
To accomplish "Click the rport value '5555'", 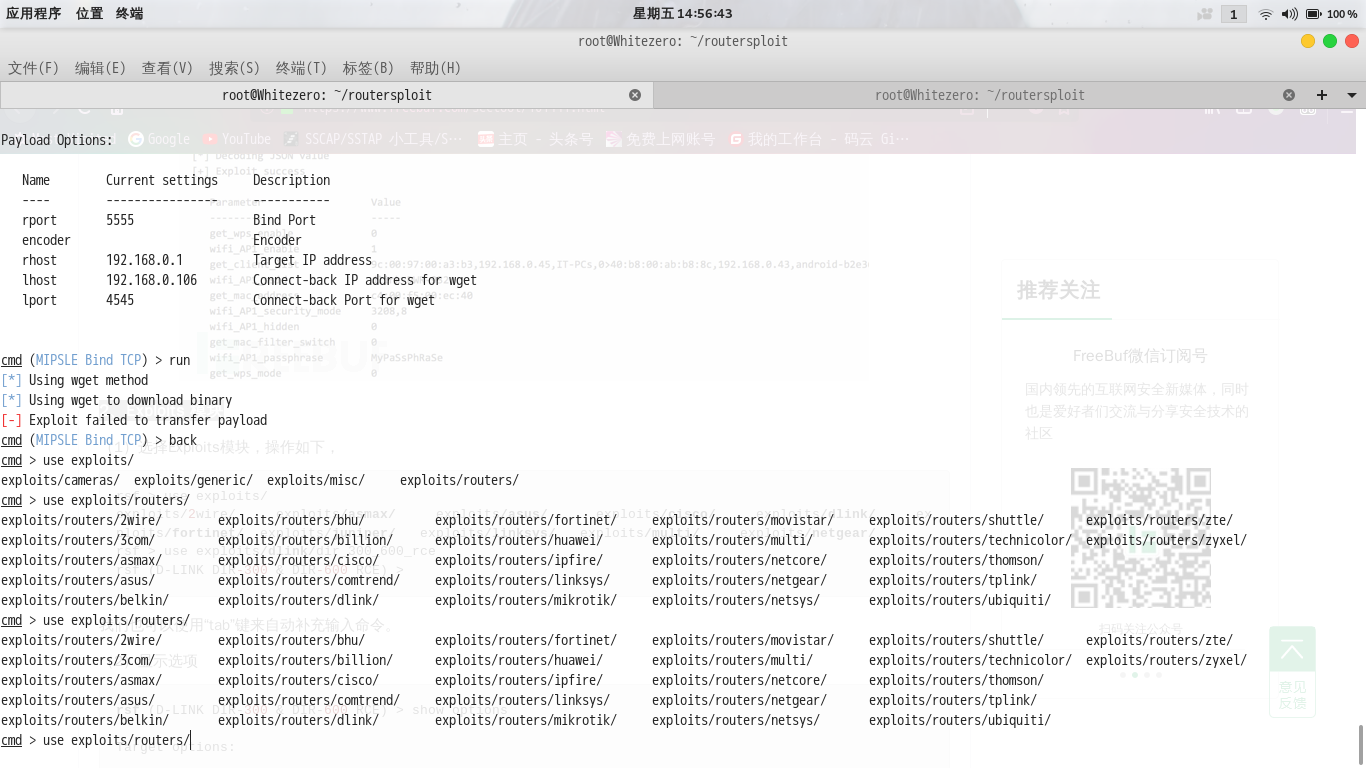I will click(120, 220).
